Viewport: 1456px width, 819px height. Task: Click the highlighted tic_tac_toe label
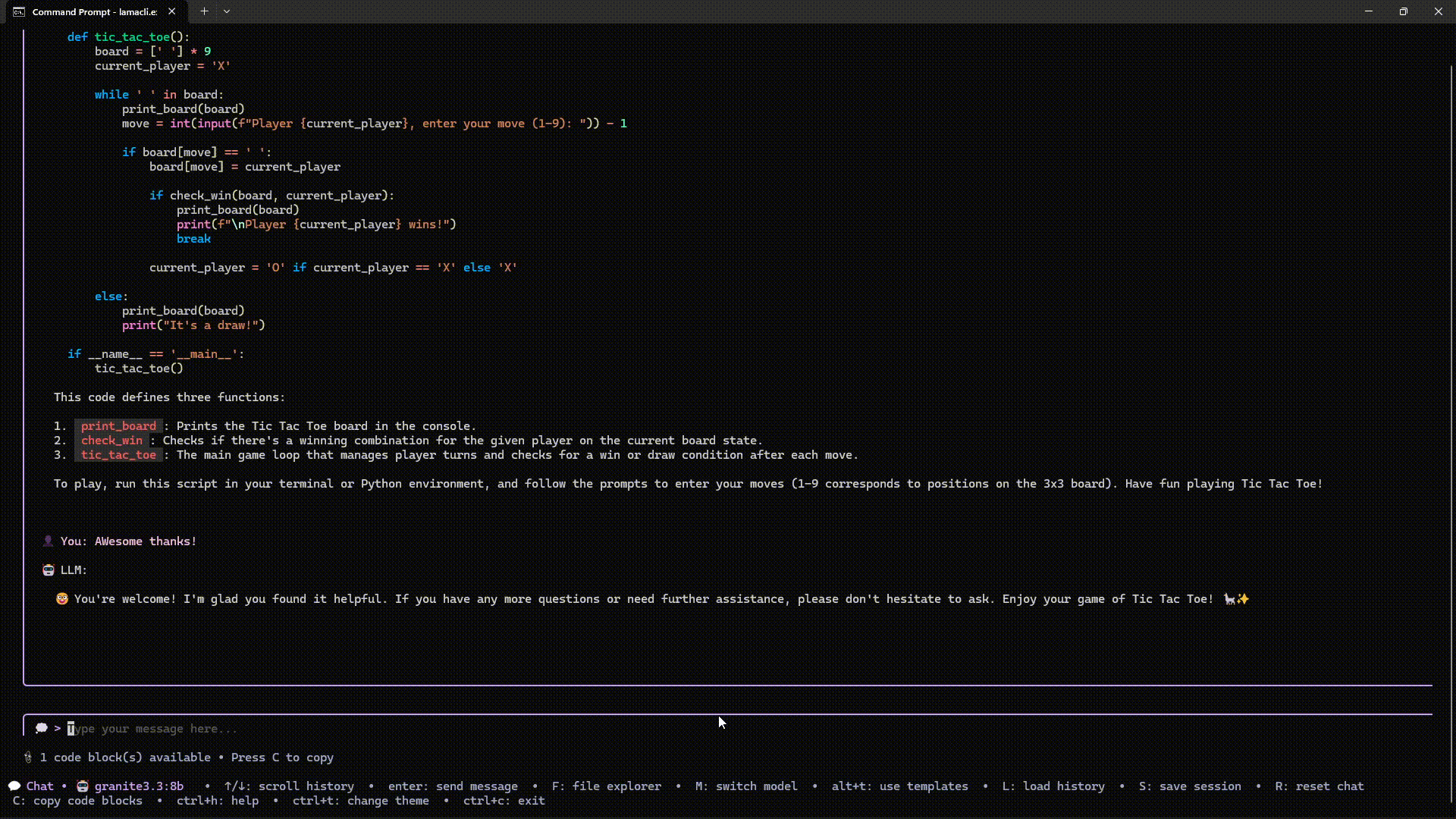pos(118,455)
